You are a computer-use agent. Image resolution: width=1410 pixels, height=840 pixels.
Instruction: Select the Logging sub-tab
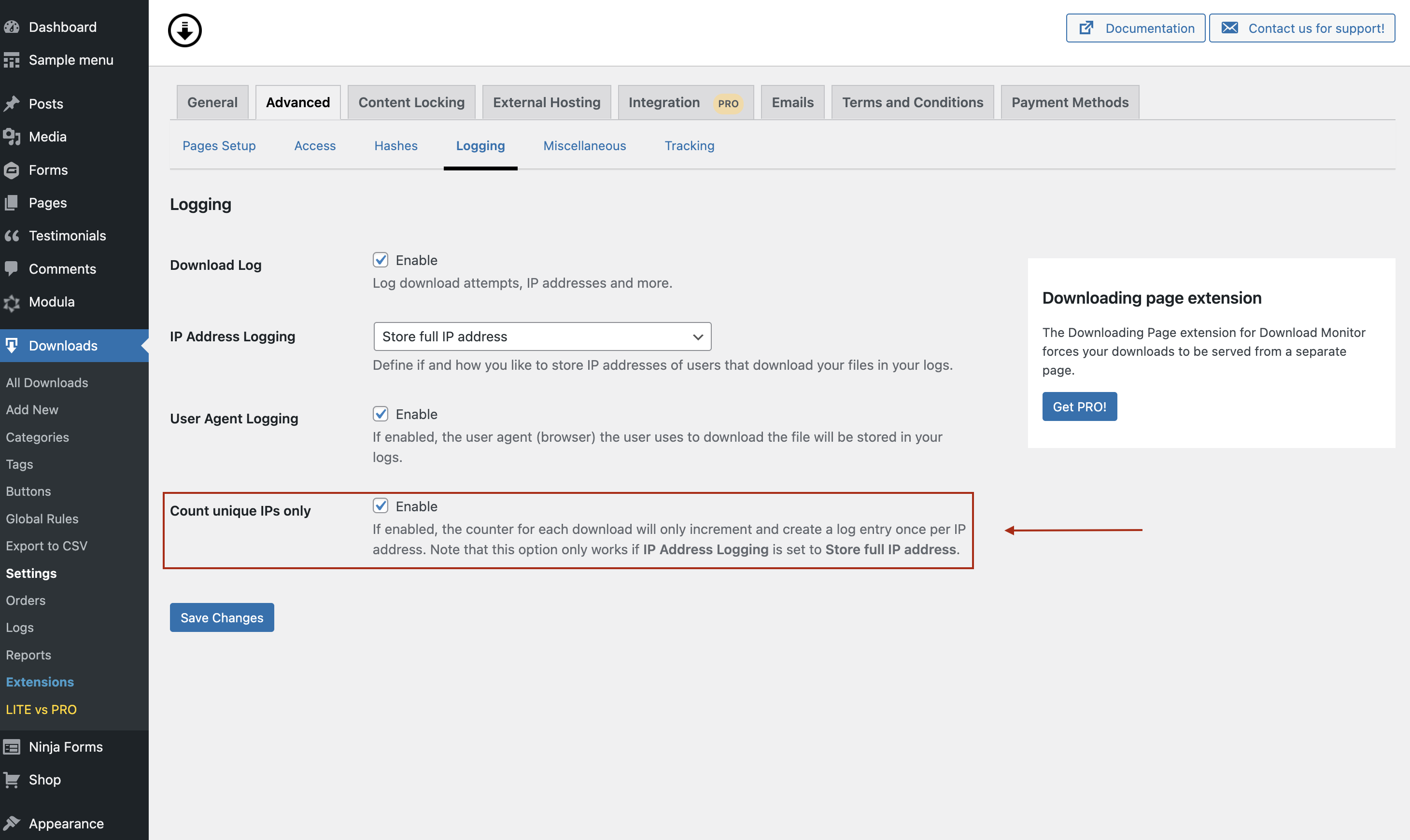click(480, 145)
